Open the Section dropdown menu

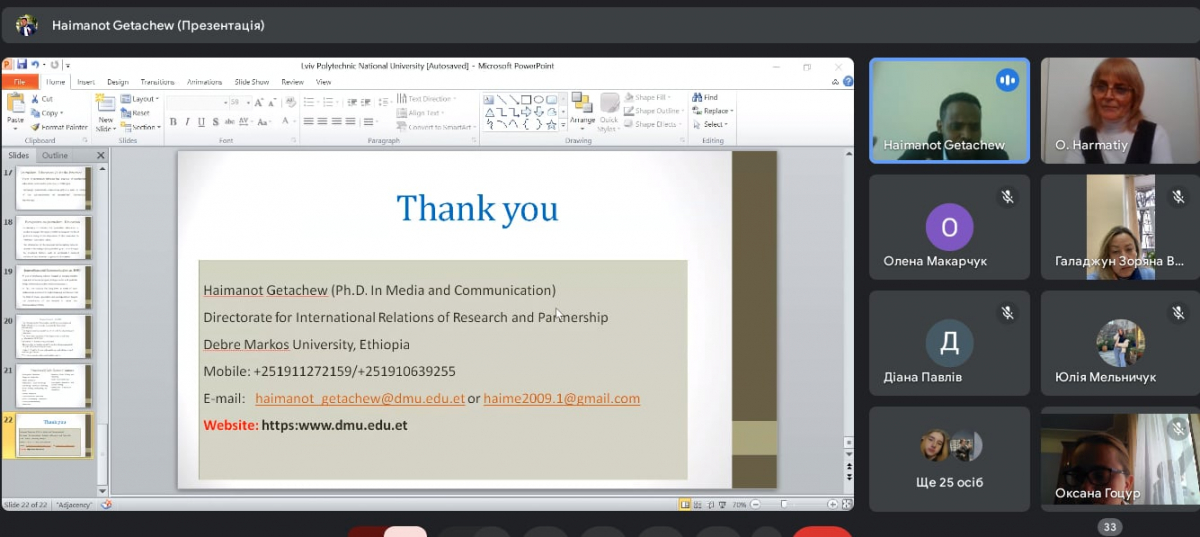click(143, 127)
